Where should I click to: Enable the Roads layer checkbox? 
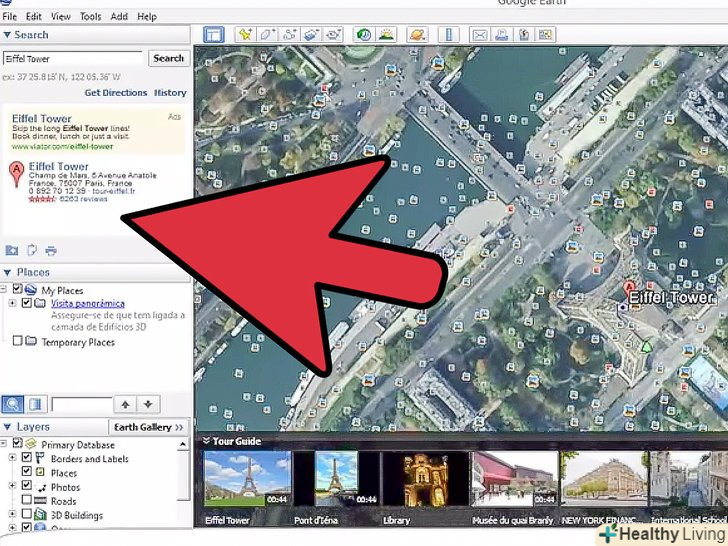coord(28,501)
